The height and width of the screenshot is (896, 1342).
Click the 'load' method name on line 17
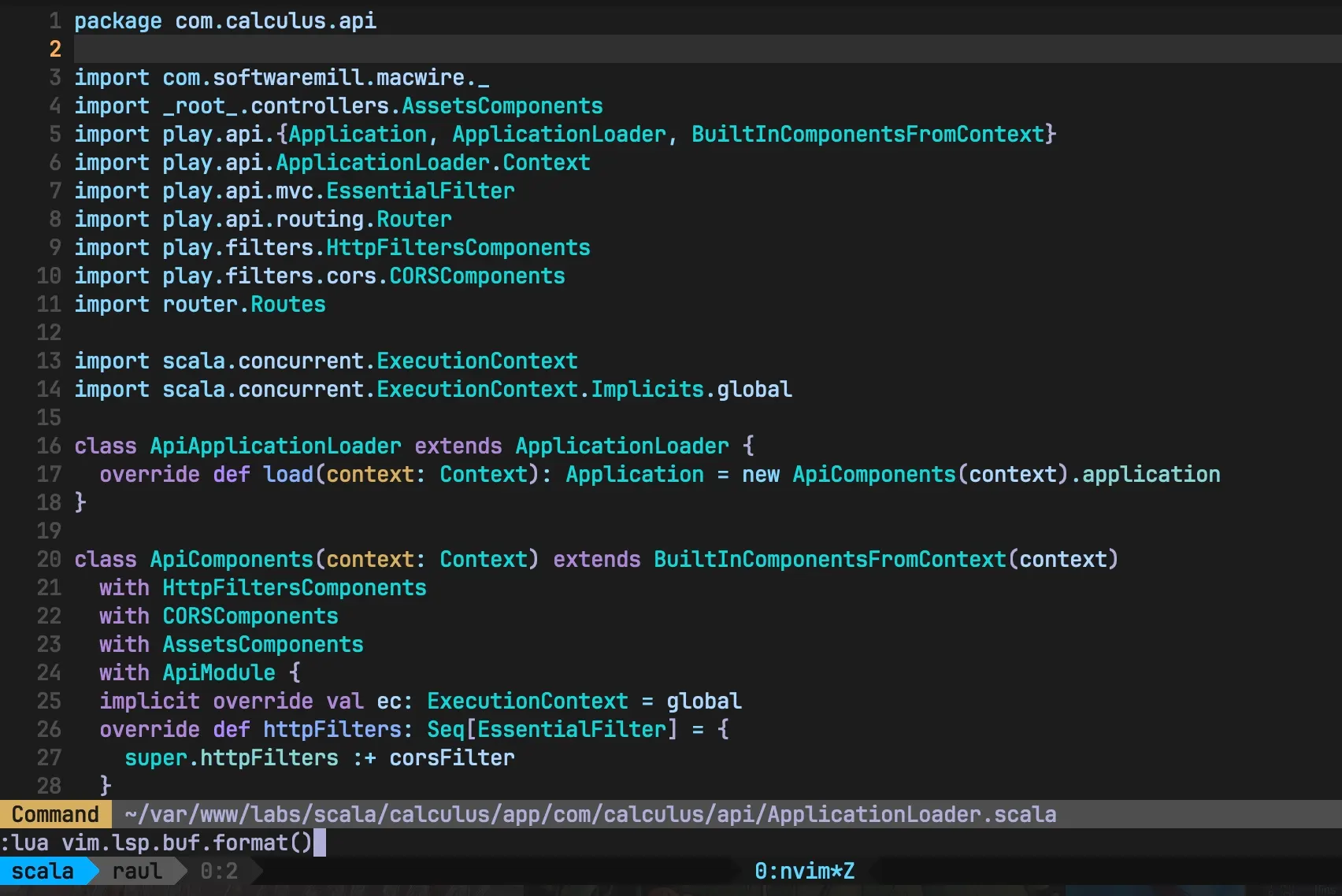[x=288, y=474]
